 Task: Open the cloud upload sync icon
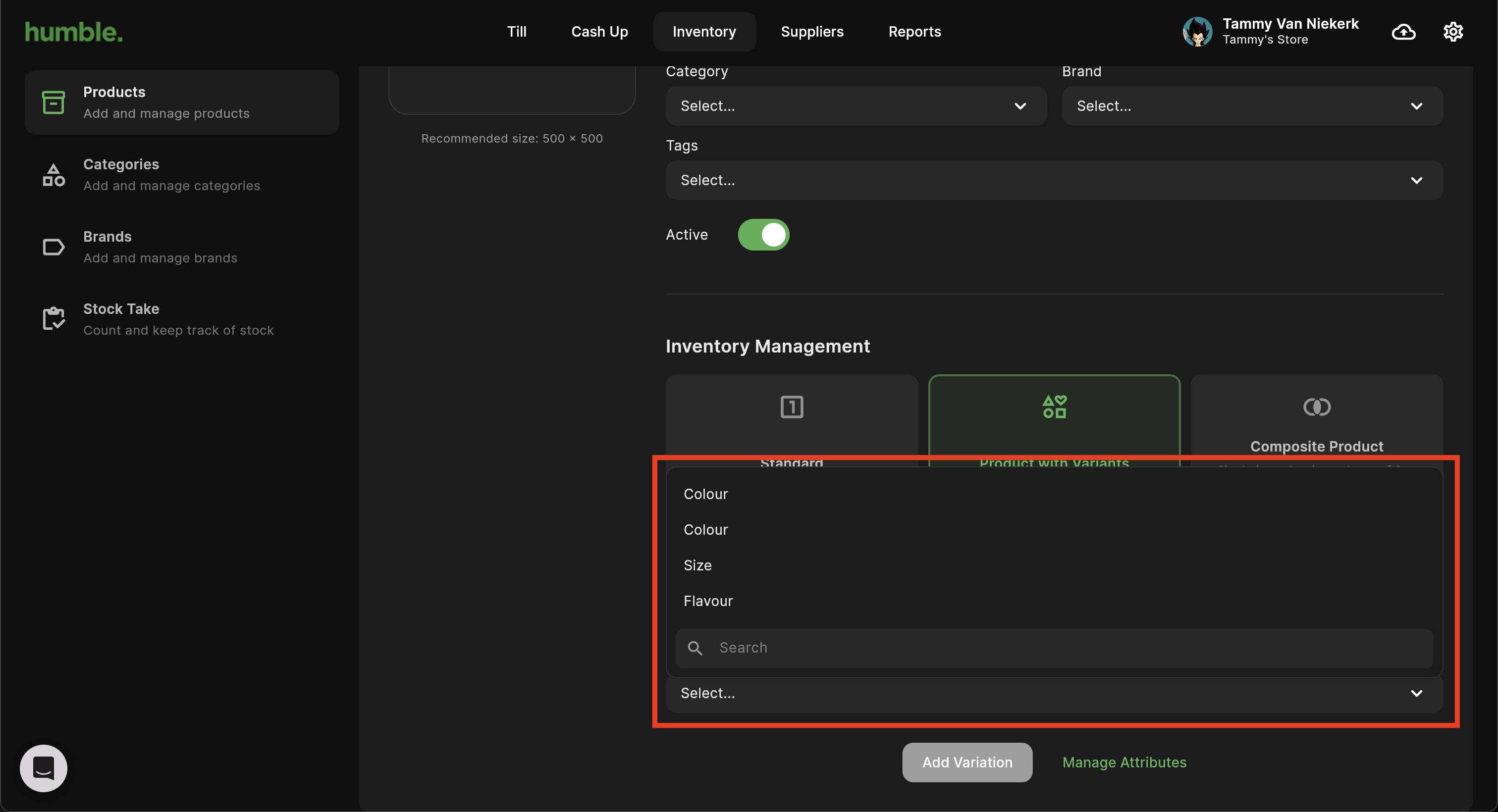point(1403,31)
